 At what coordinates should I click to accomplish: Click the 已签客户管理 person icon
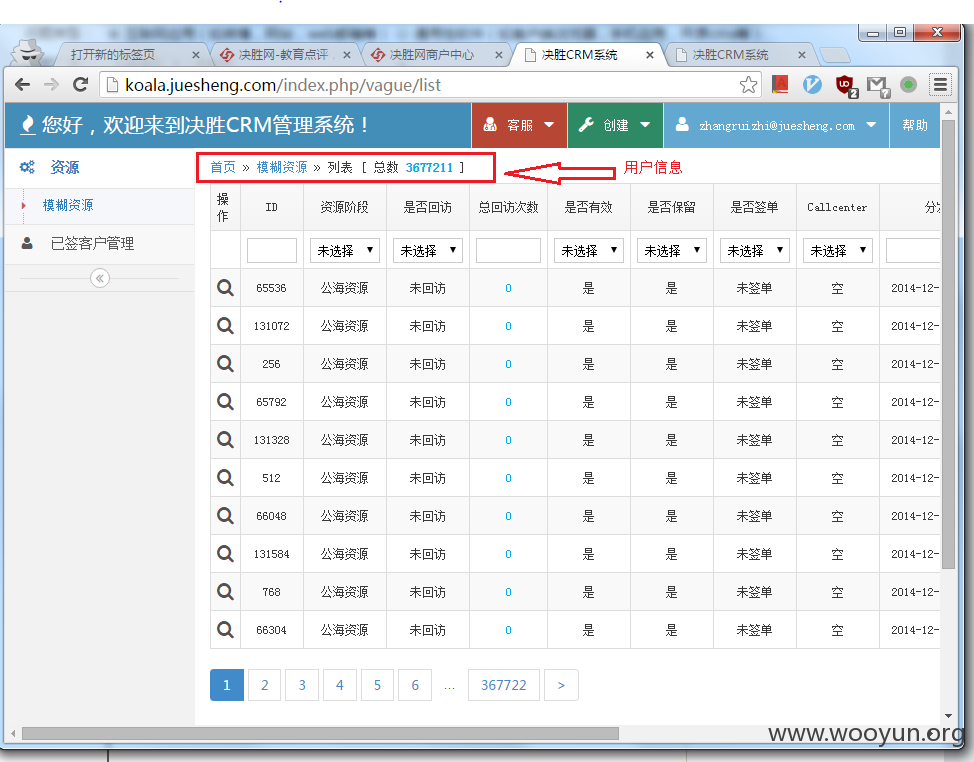pyautogui.click(x=27, y=243)
